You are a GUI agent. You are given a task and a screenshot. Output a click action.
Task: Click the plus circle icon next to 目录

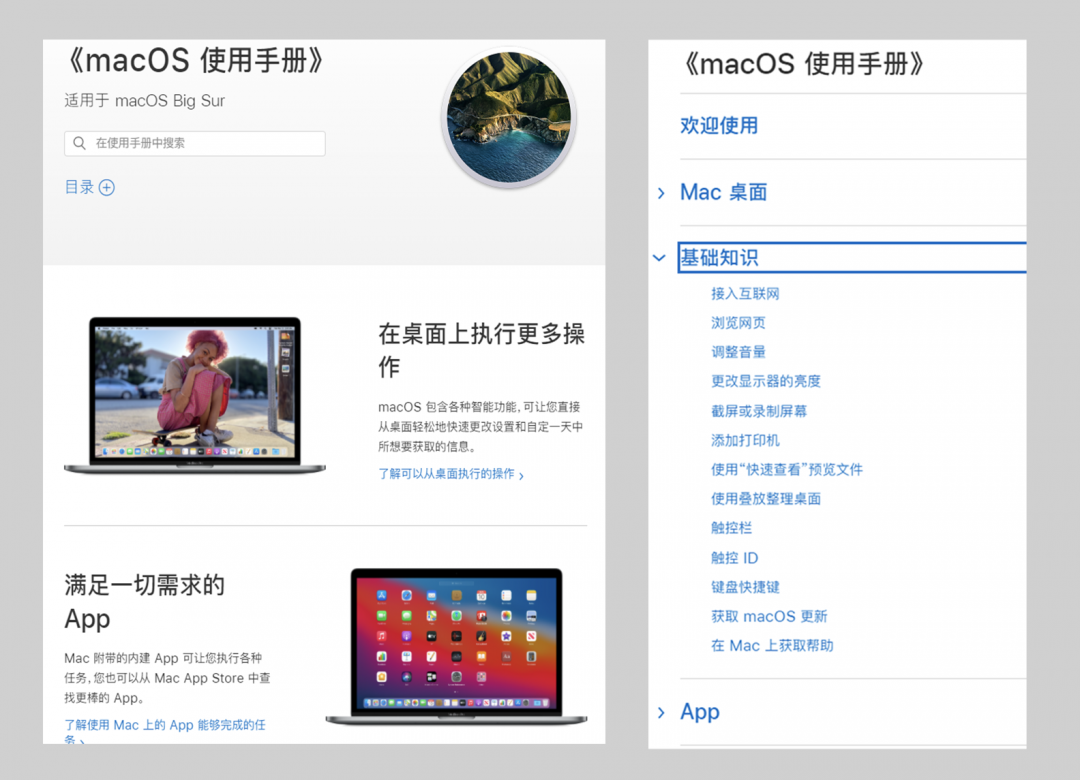click(x=107, y=187)
